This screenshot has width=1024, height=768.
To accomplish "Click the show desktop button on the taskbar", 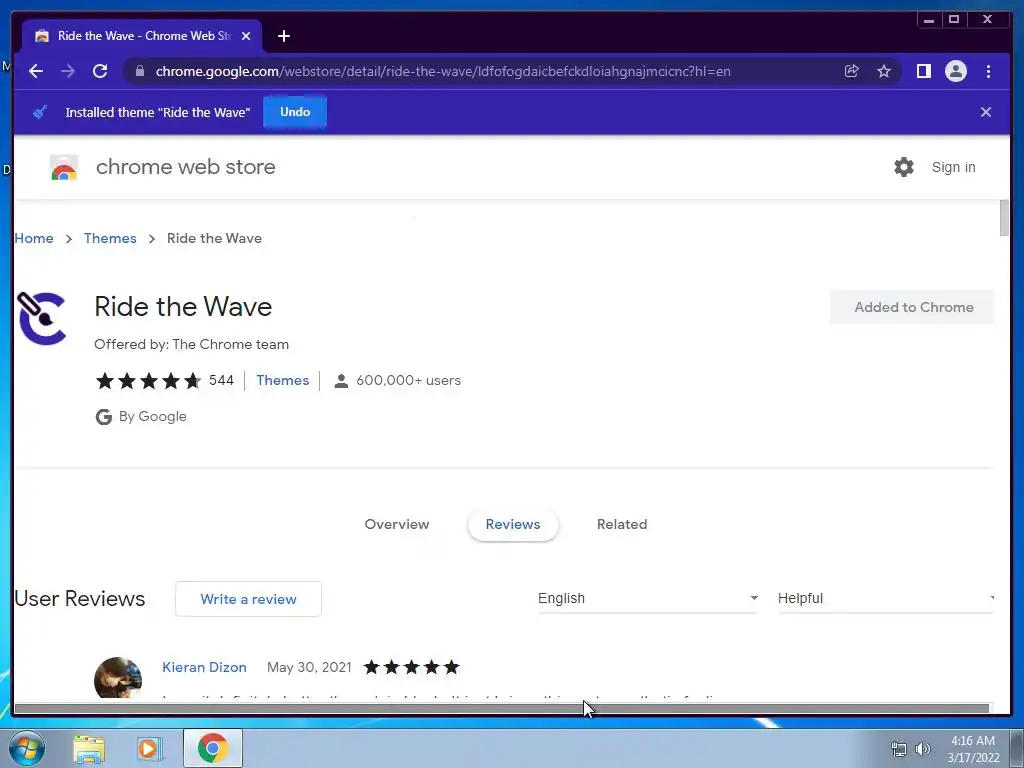I will (x=1017, y=748).
